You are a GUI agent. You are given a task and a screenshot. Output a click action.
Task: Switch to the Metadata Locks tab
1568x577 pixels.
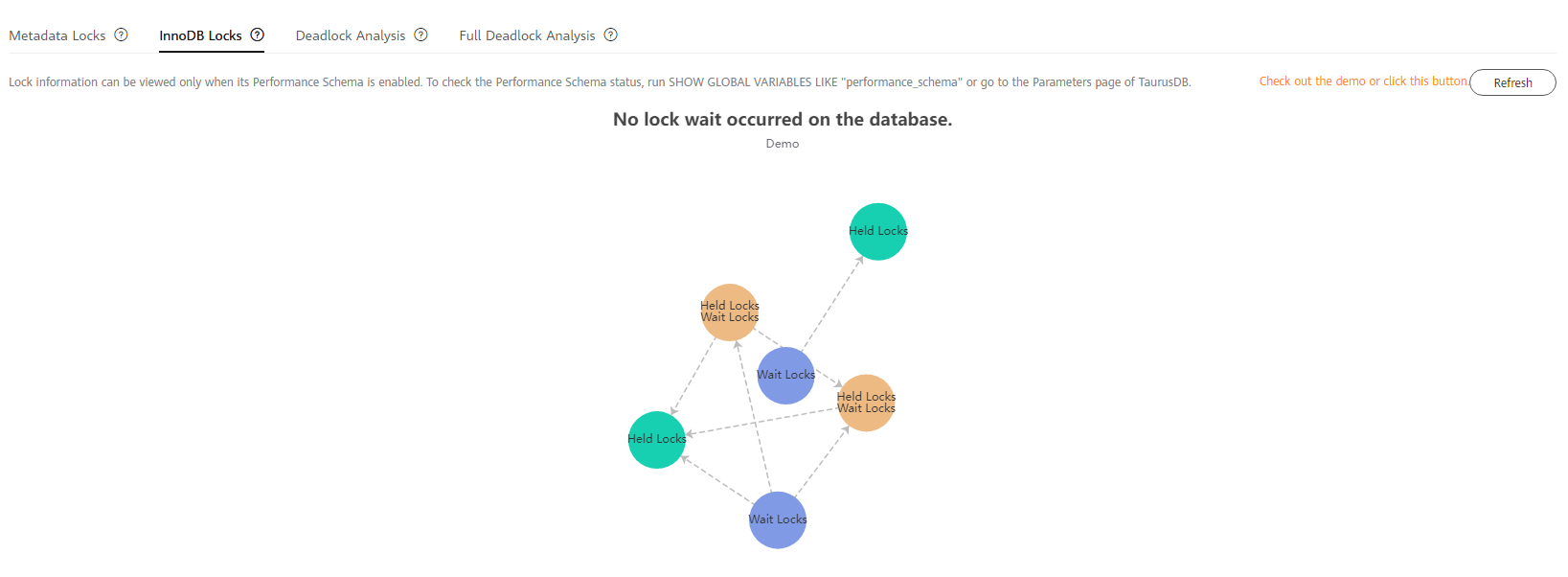point(57,35)
